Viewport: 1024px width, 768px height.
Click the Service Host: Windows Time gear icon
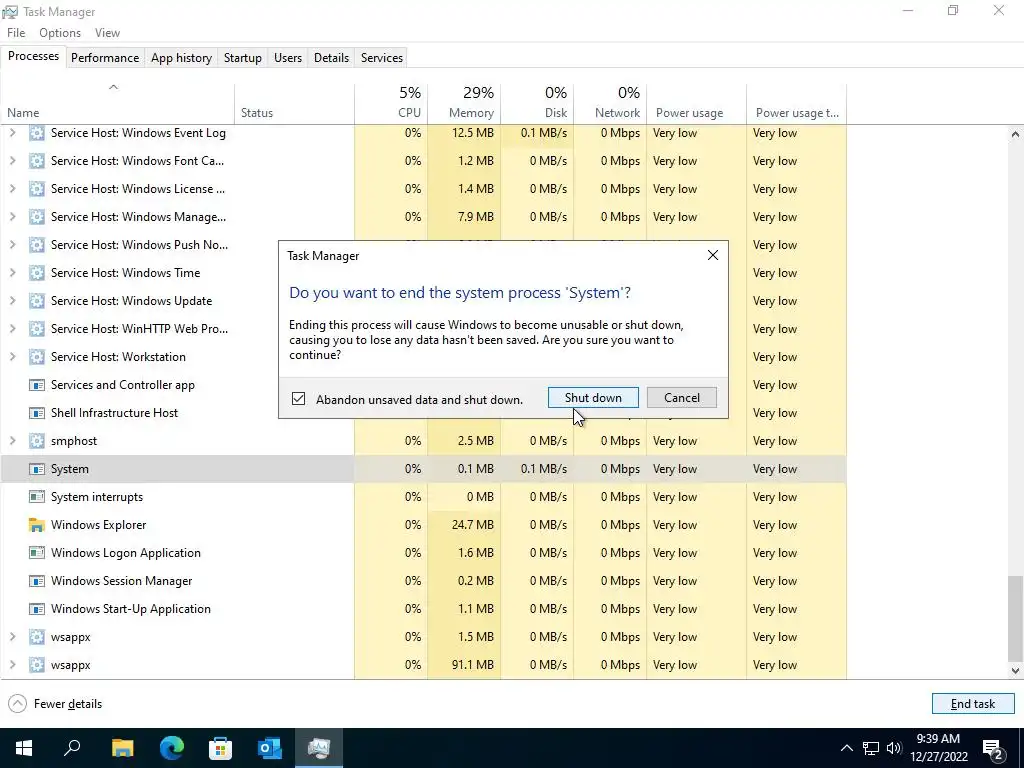click(x=37, y=273)
